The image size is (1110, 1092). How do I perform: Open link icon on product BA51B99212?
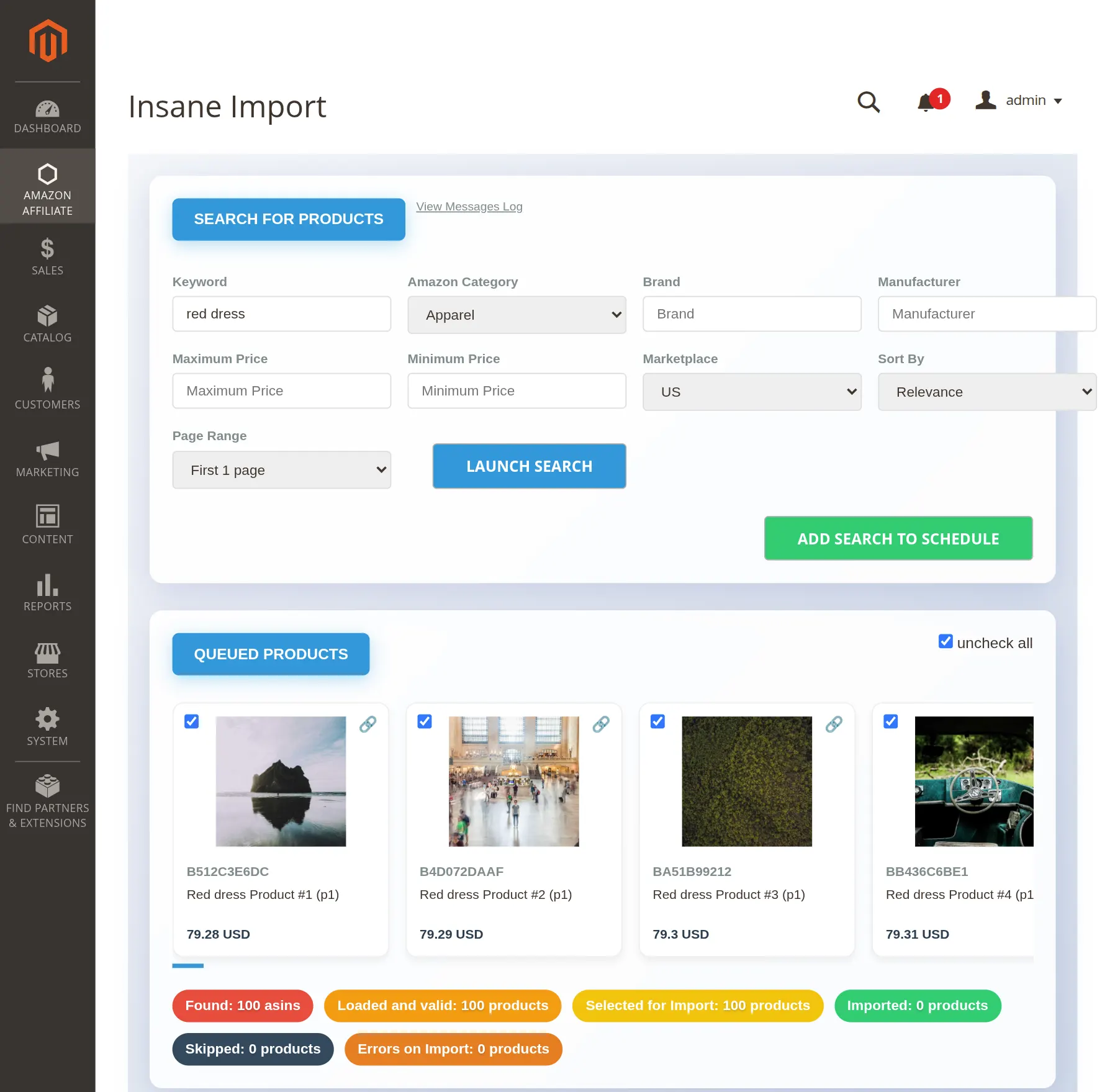834,724
